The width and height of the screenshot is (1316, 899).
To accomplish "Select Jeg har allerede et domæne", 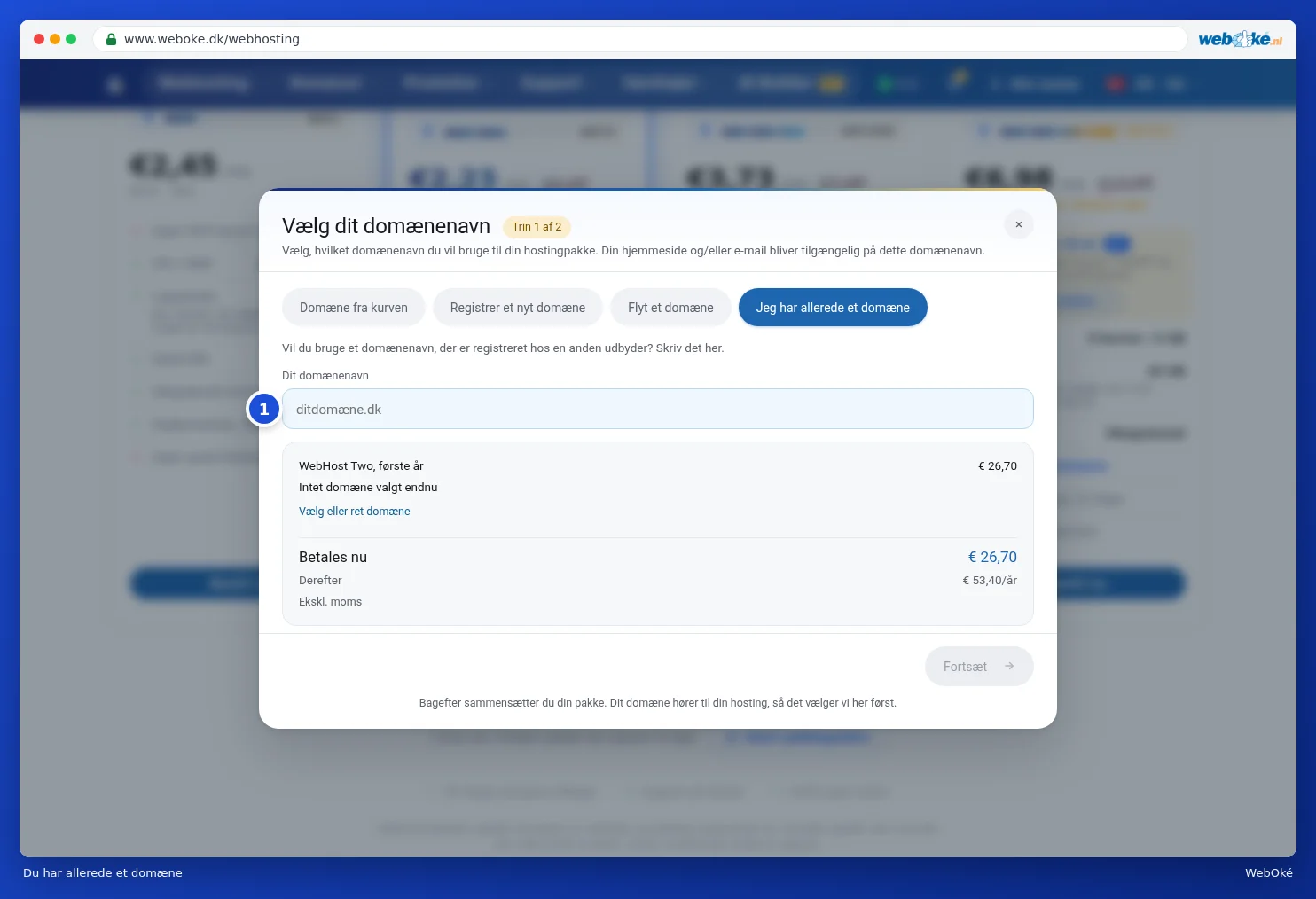I will [x=833, y=308].
